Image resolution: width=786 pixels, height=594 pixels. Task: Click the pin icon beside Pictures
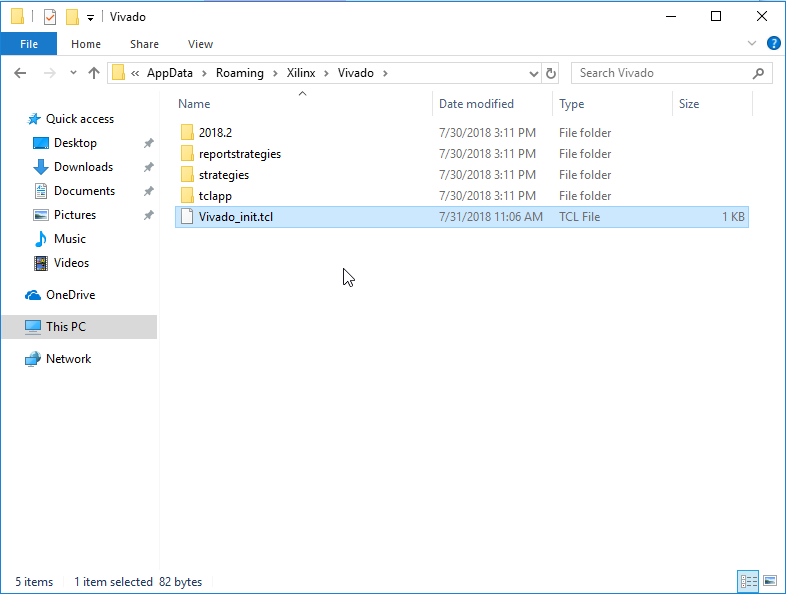pyautogui.click(x=148, y=216)
